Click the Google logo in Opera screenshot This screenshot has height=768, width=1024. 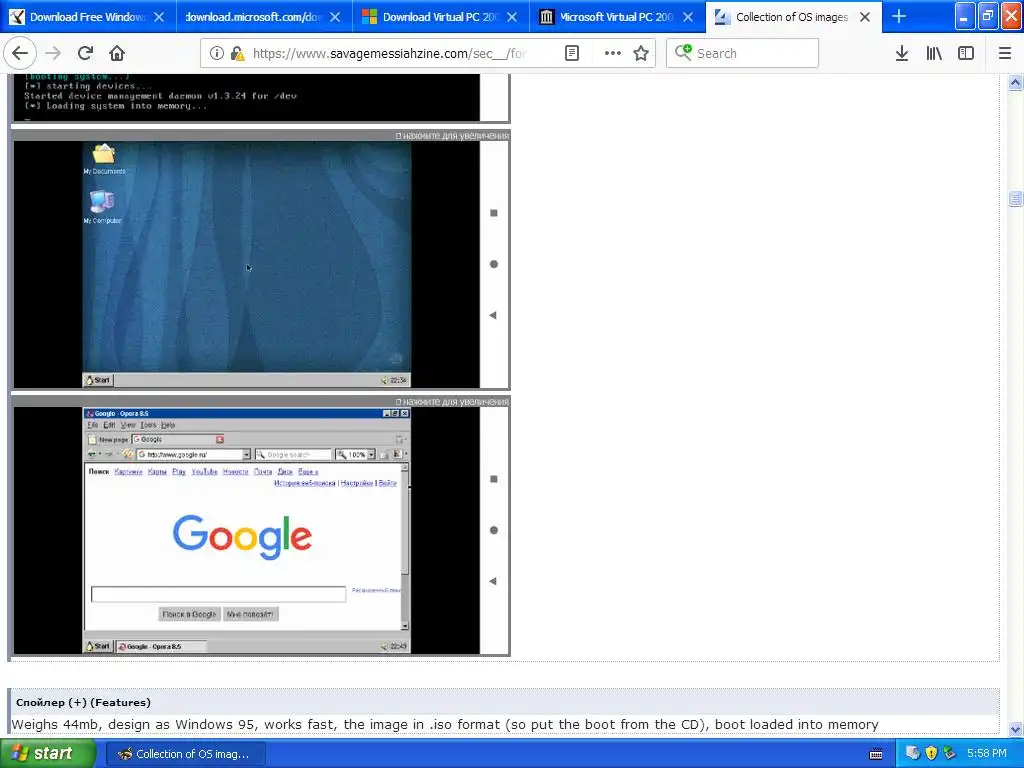coord(242,537)
